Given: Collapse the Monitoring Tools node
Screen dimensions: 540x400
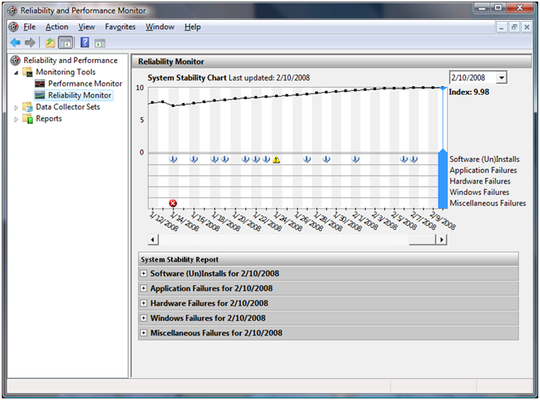Looking at the screenshot, I should pos(16,73).
